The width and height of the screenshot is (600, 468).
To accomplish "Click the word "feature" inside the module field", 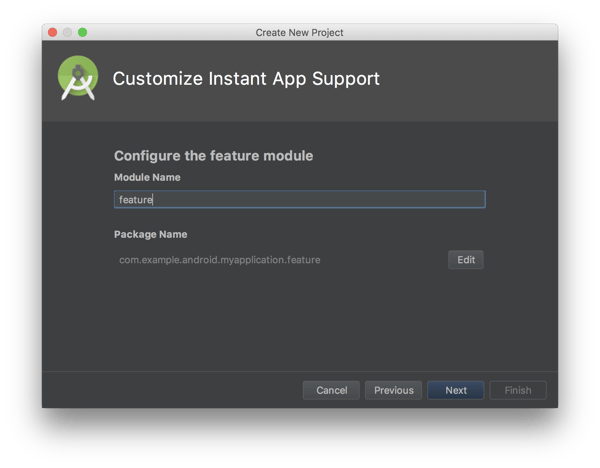I will (x=134, y=200).
